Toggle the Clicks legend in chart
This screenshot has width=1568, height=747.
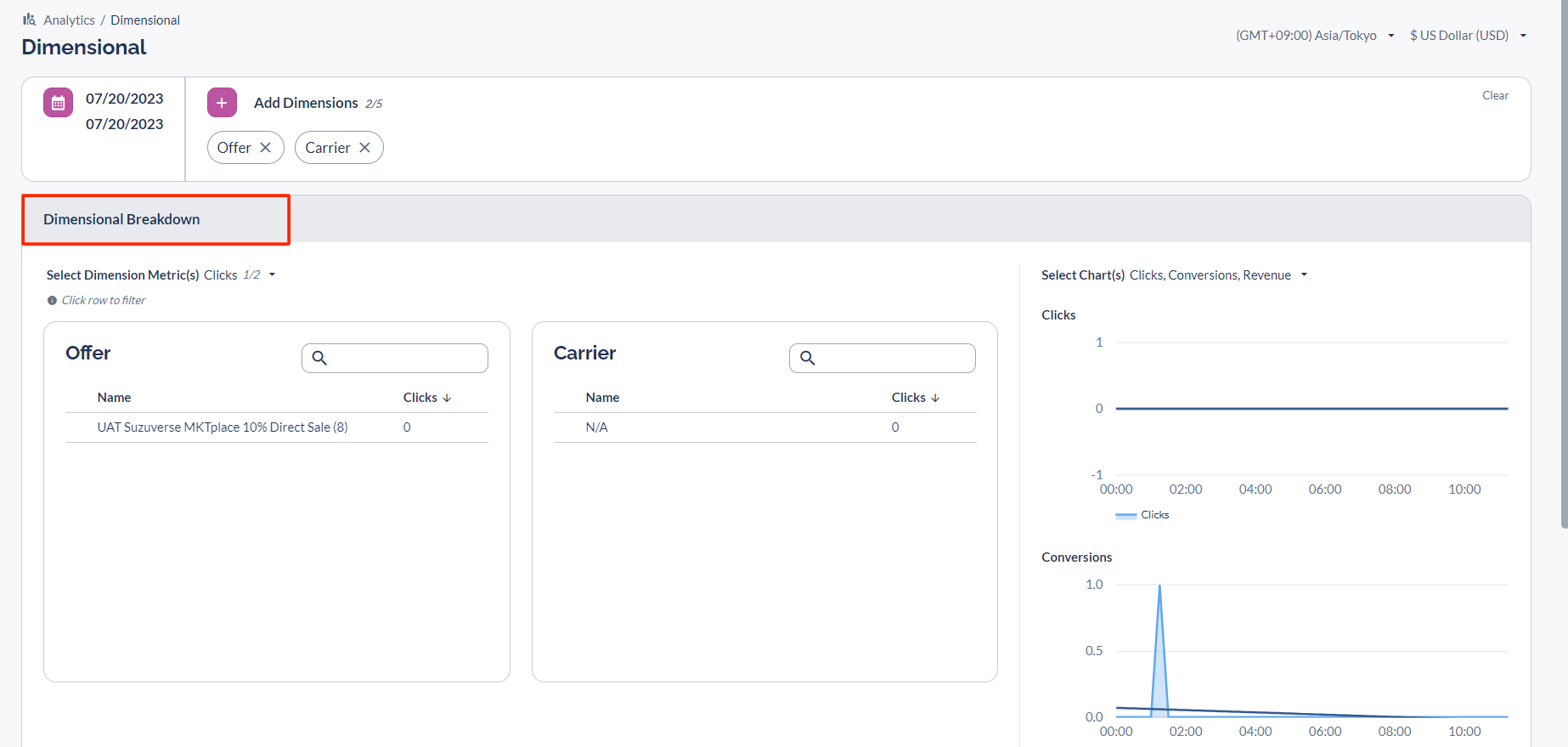[x=1143, y=515]
